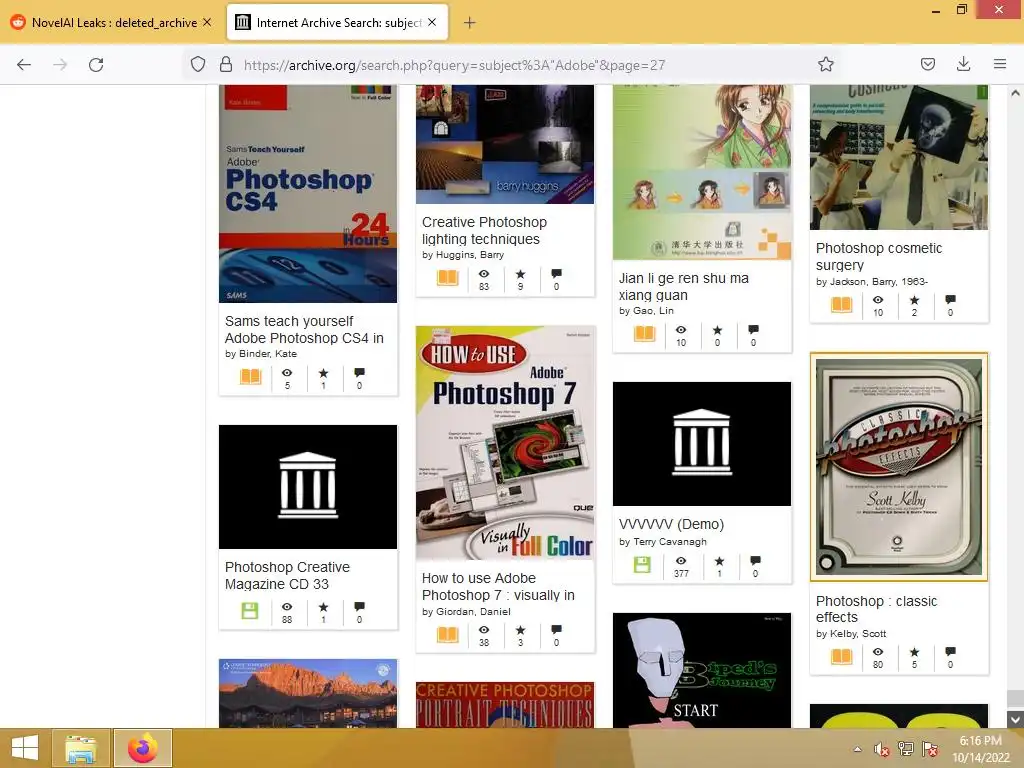Screen dimensions: 1024x768
Task: Open the Firefox downloads panel
Action: 963,64
